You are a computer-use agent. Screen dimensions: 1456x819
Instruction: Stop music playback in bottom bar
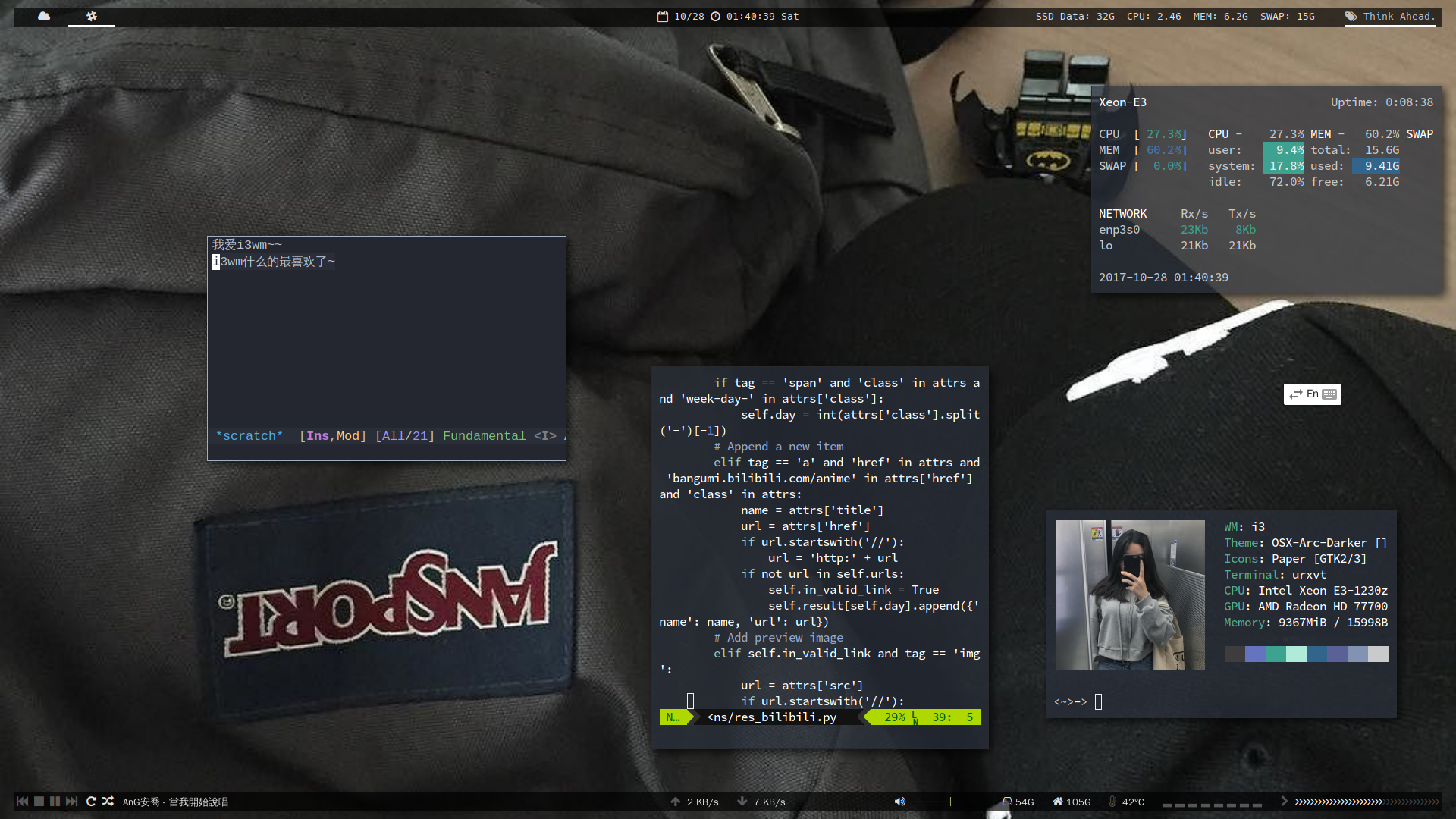pyautogui.click(x=39, y=802)
